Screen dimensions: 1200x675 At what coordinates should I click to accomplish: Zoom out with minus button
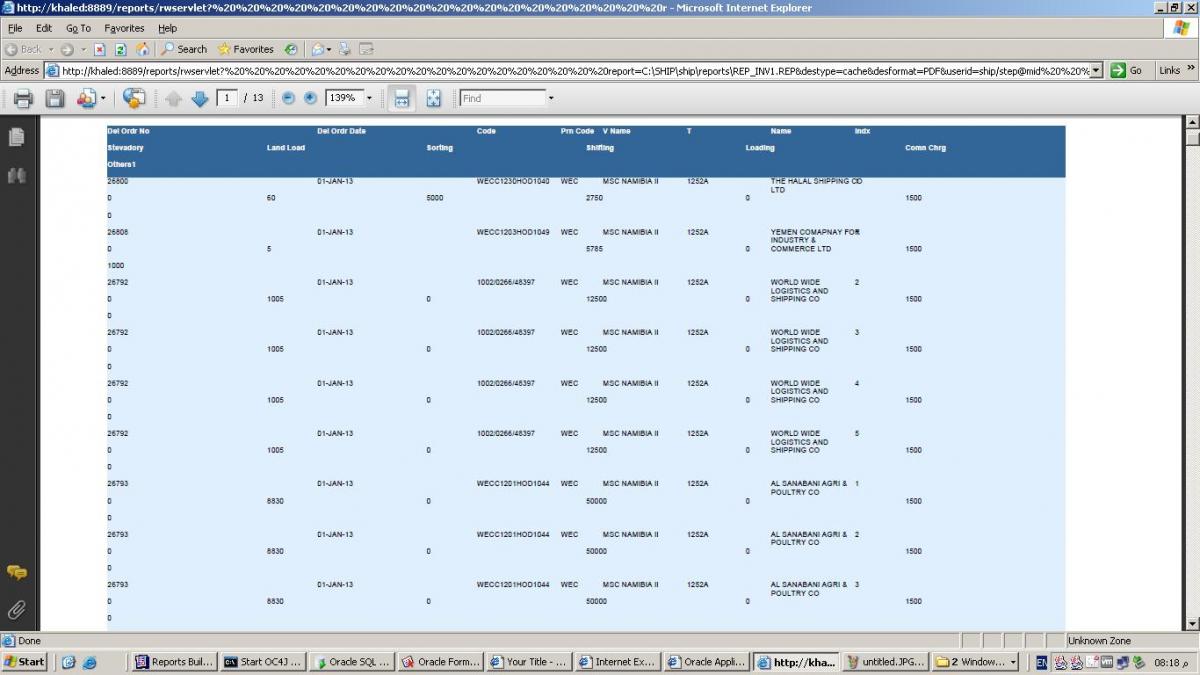click(x=288, y=98)
